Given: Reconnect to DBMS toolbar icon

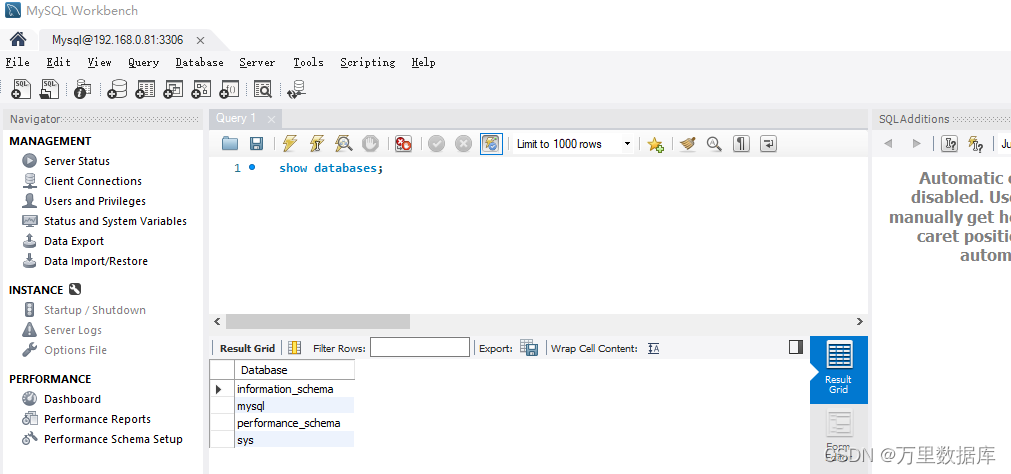Looking at the screenshot, I should click(x=297, y=89).
